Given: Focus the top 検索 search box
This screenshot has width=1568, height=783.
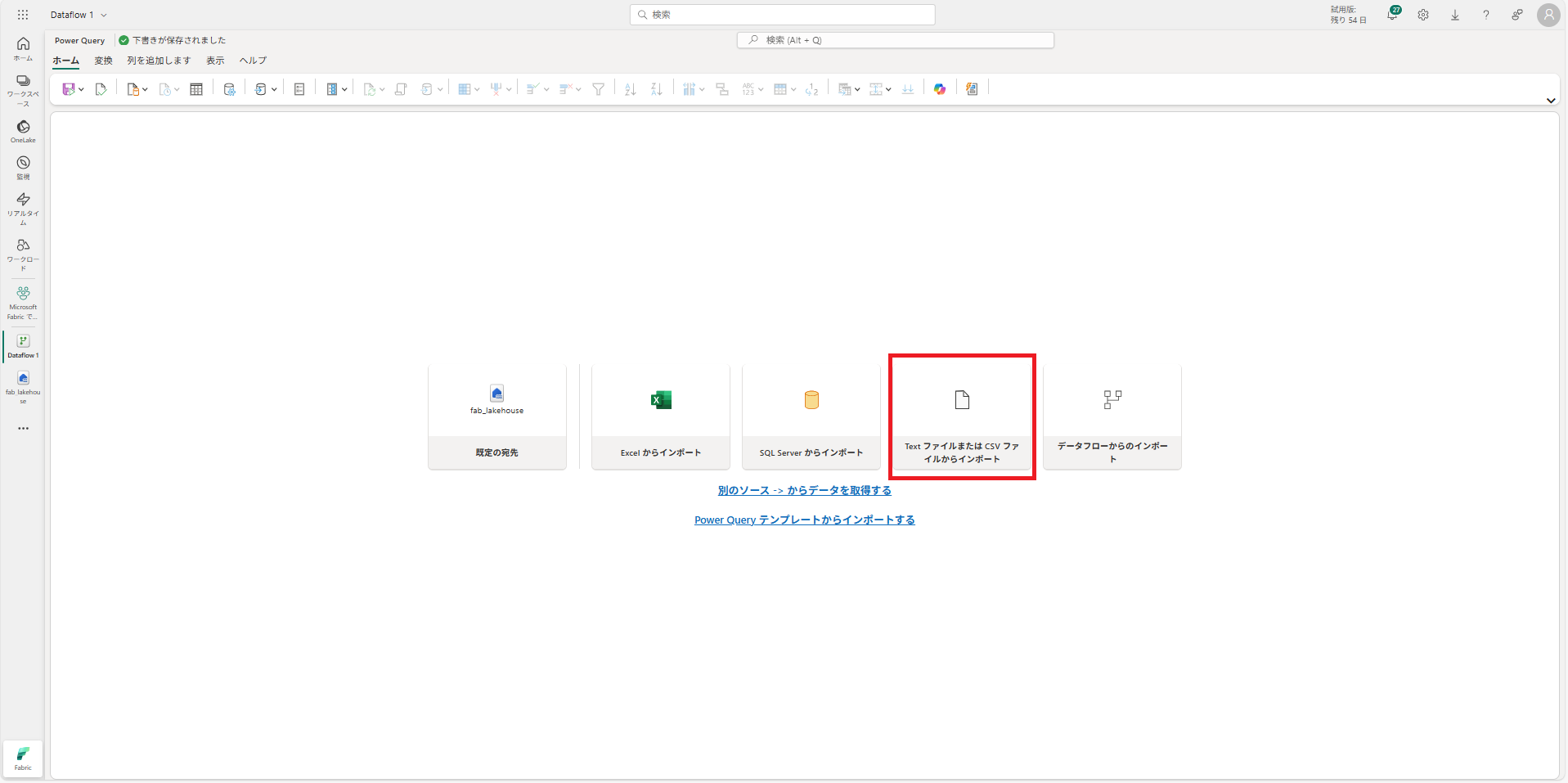Looking at the screenshot, I should (x=783, y=15).
